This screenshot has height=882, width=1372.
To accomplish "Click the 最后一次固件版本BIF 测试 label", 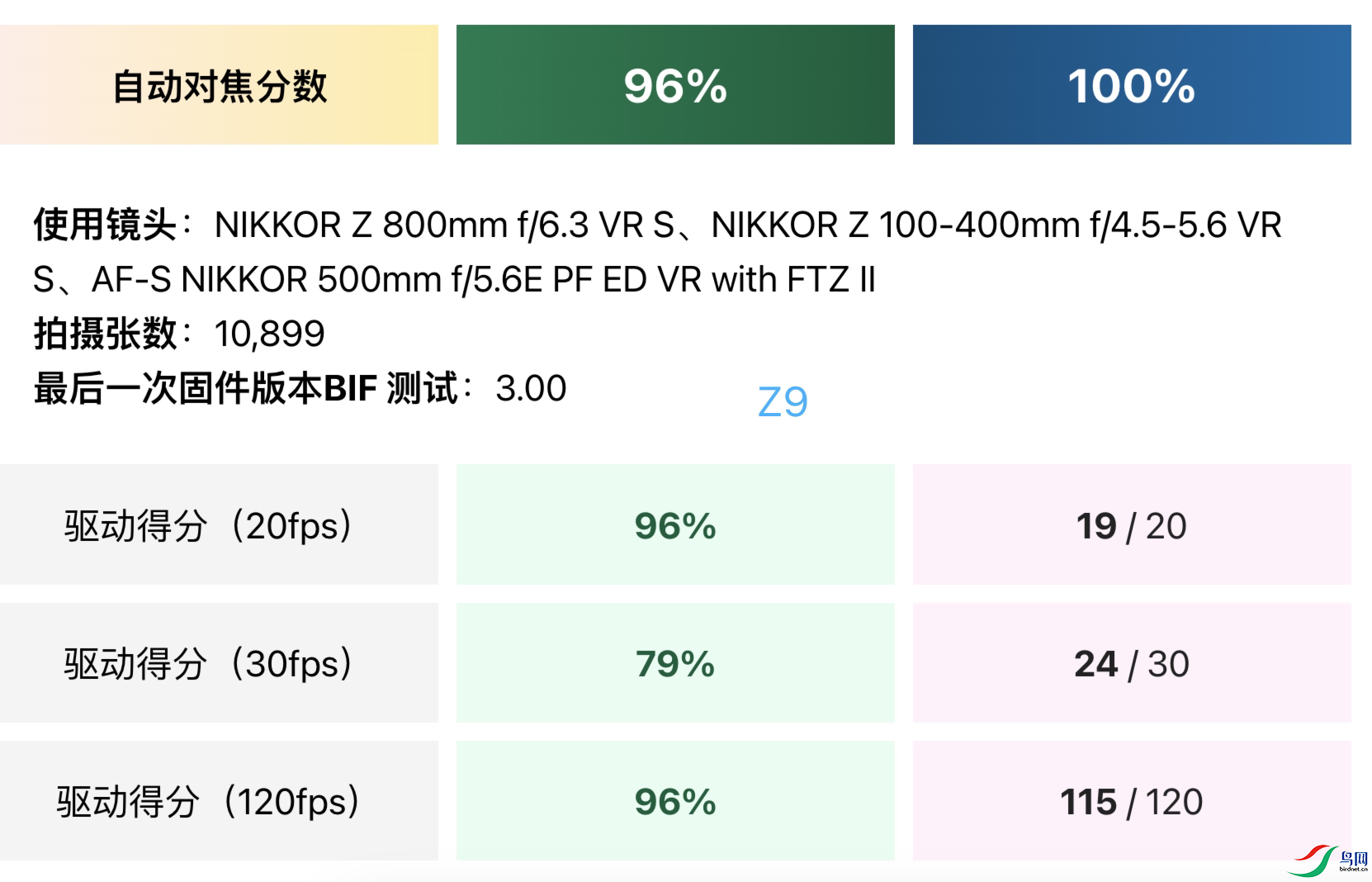I will 245,388.
